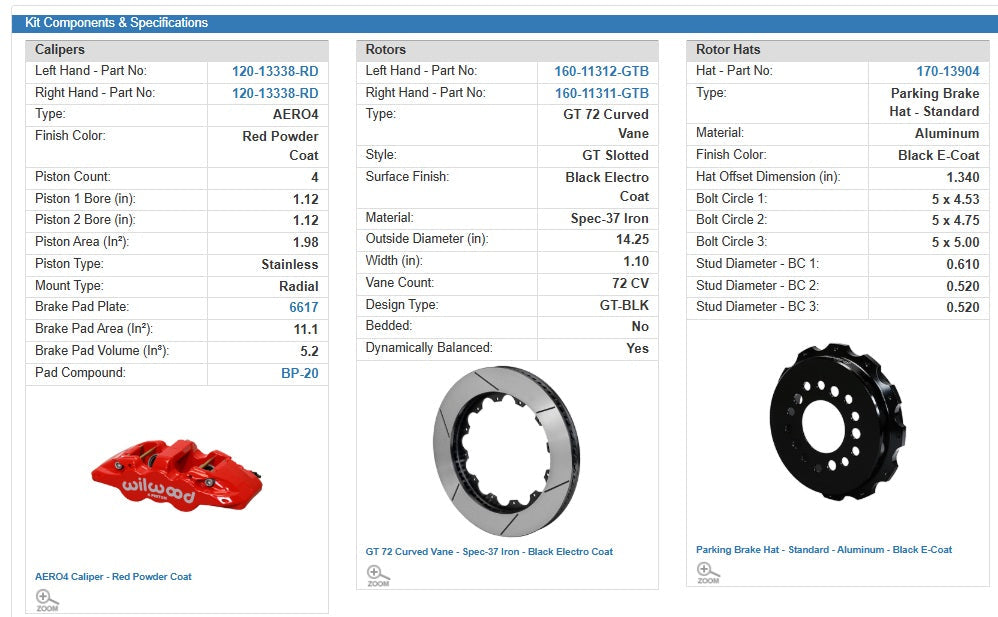Click Parking Brake Hat - Standard caption link
Viewport: 998px width, 617px height.
click(823, 549)
